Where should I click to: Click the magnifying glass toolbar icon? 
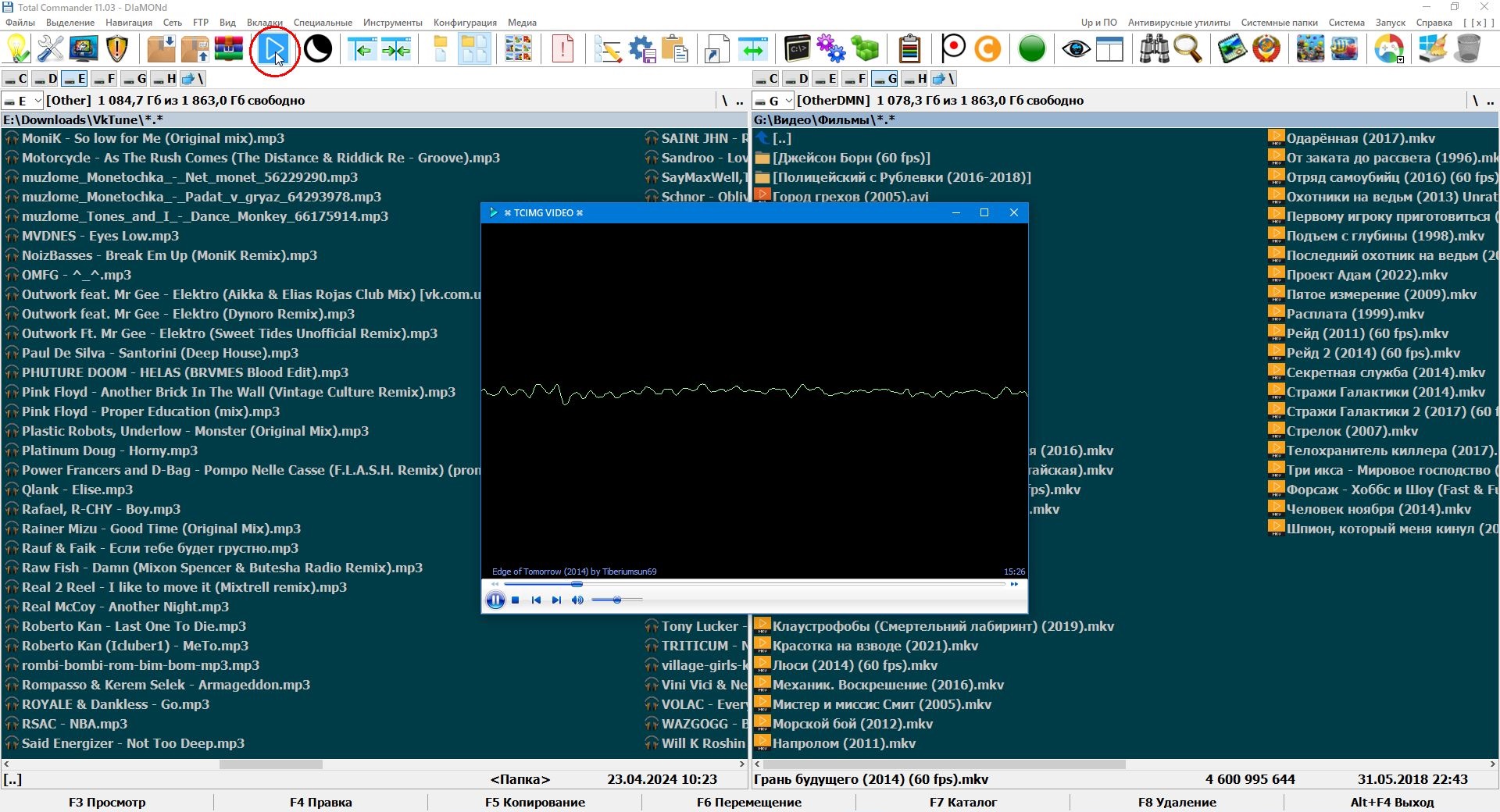pos(1187,49)
